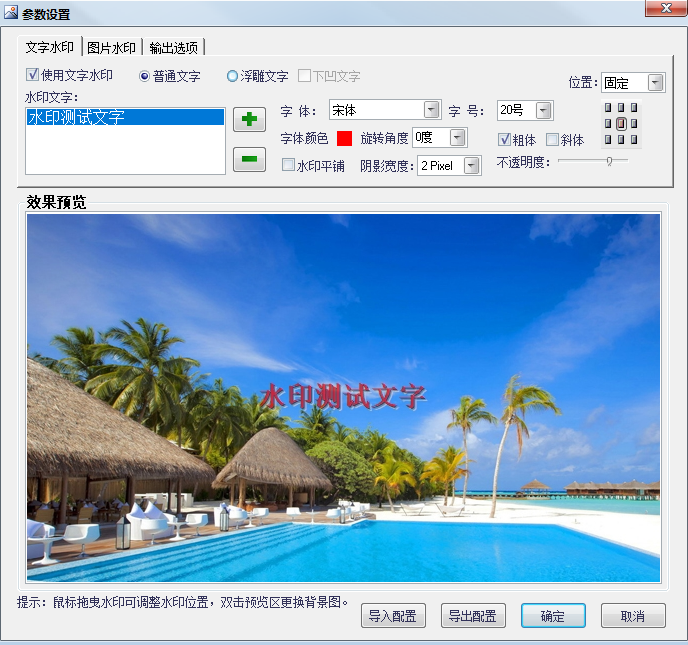Click the green minus remove watermark text button
The height and width of the screenshot is (645, 688).
249,159
